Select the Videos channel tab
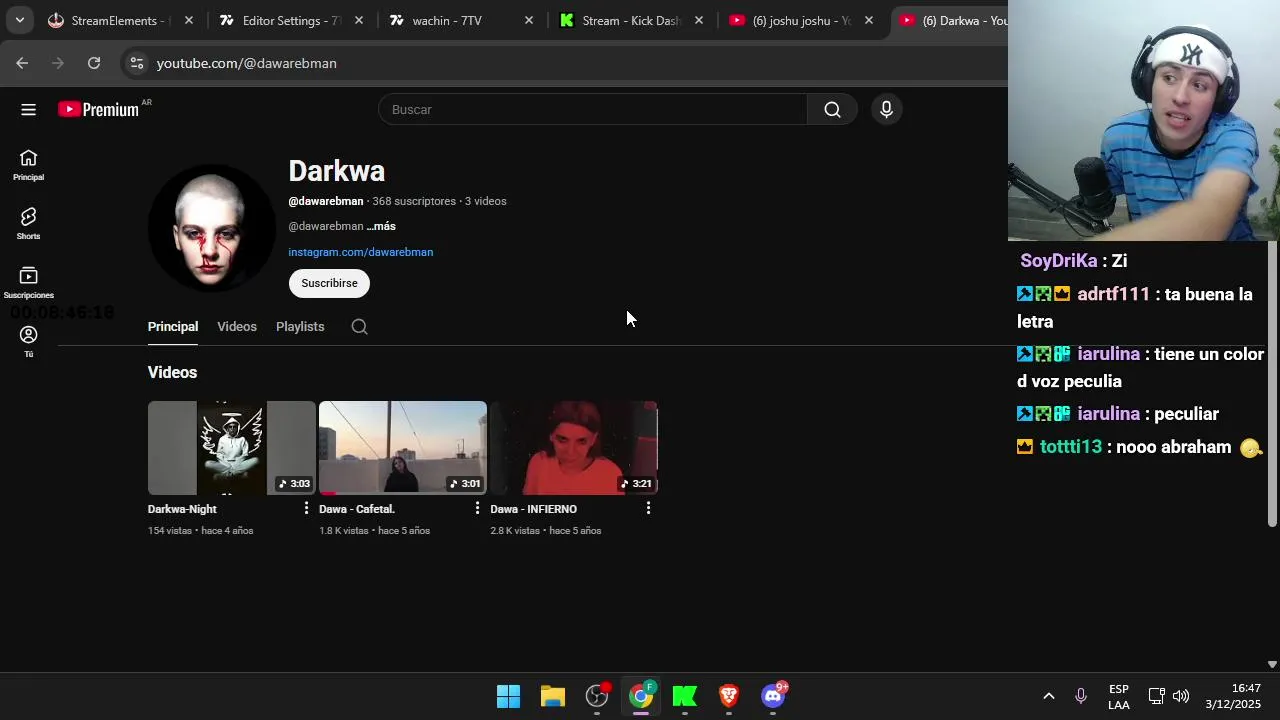 (237, 327)
